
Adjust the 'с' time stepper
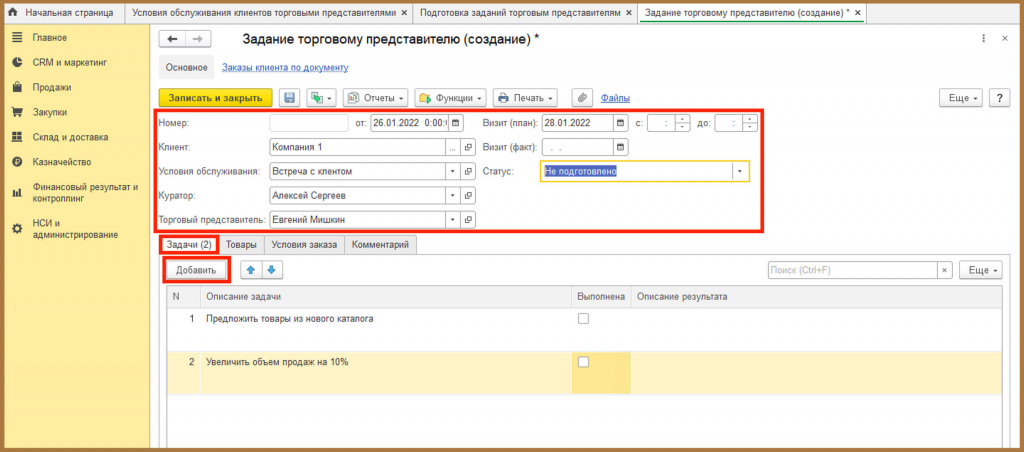(682, 123)
